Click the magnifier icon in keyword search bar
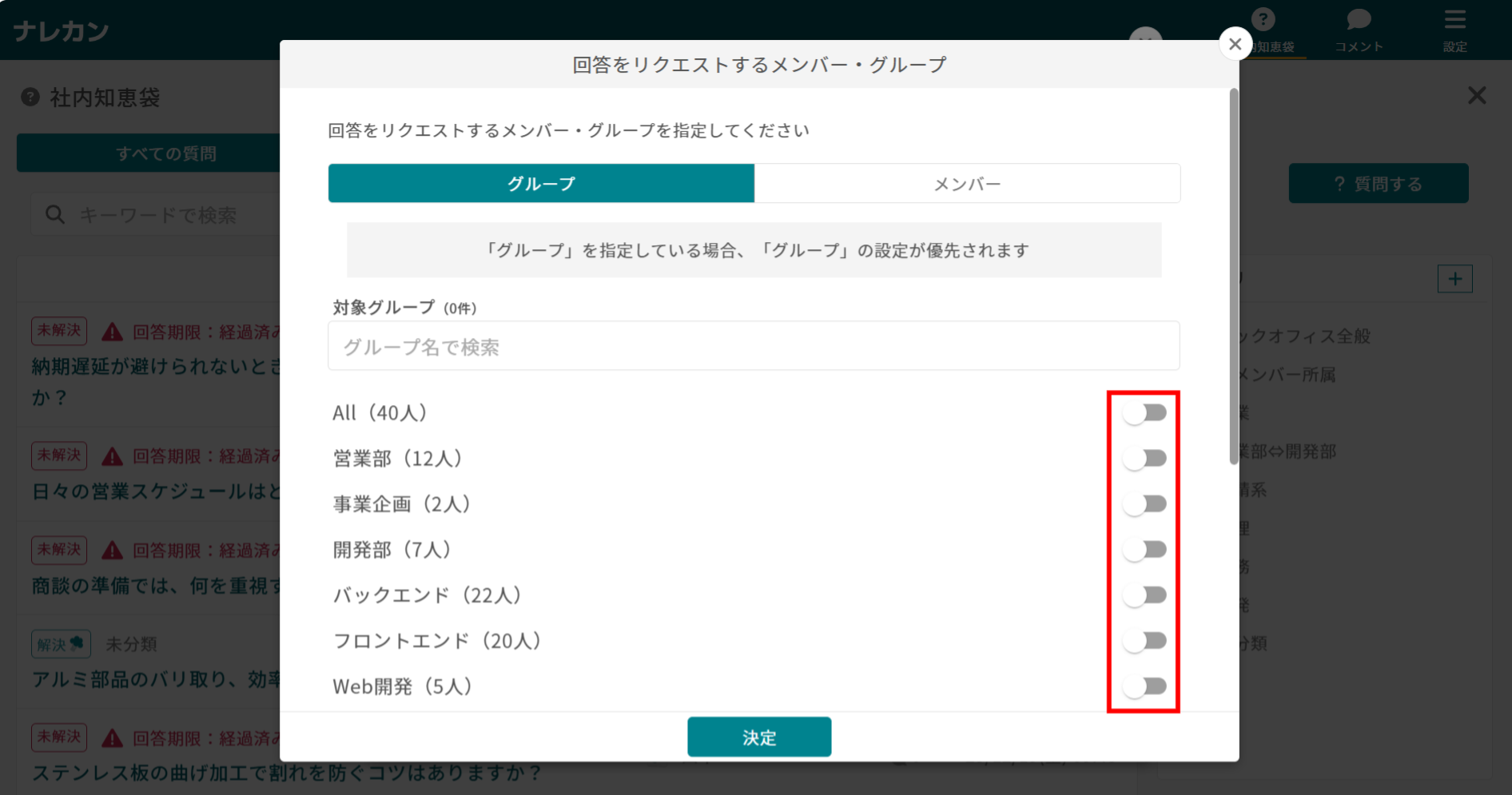Viewport: 1512px width, 795px height. tap(53, 214)
